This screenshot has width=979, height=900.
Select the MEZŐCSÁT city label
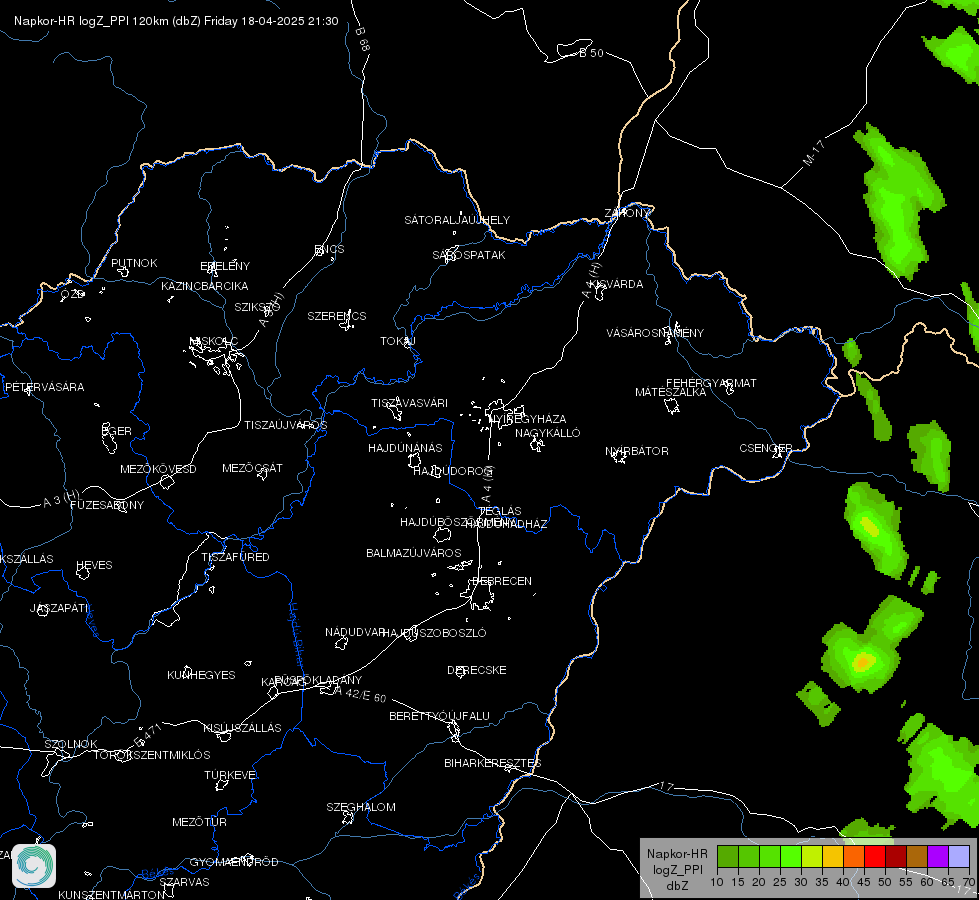click(x=252, y=468)
